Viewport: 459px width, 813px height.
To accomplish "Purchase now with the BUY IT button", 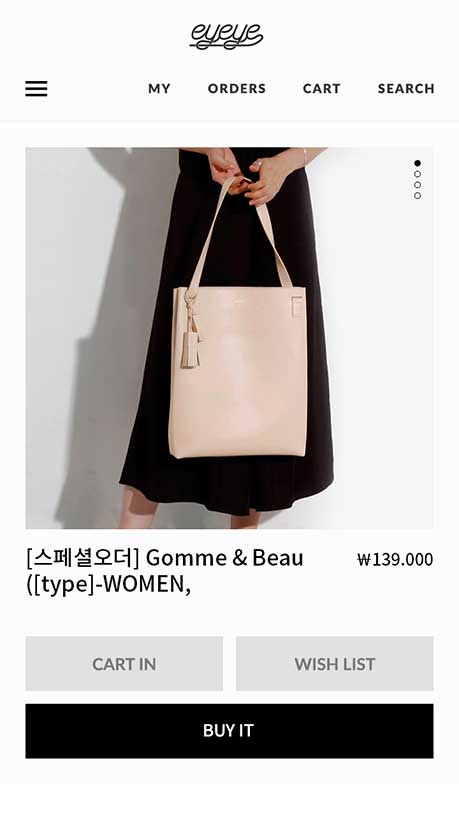I will click(x=229, y=731).
